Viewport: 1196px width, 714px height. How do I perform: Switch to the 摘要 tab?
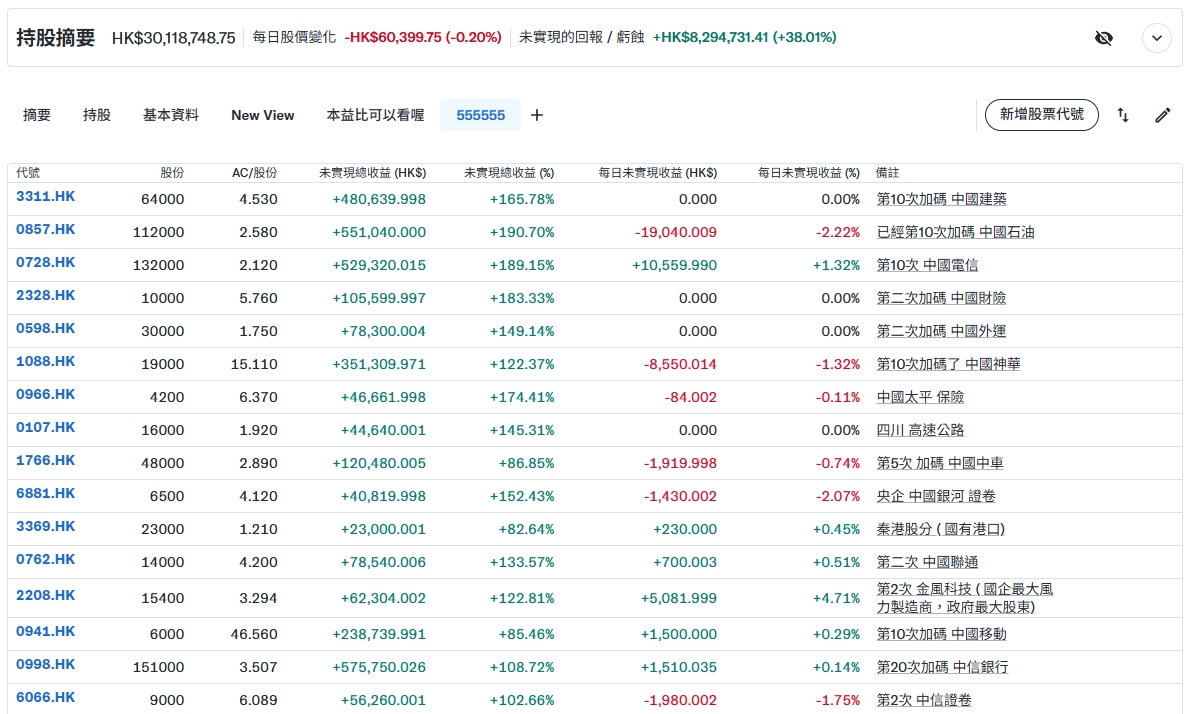point(37,115)
